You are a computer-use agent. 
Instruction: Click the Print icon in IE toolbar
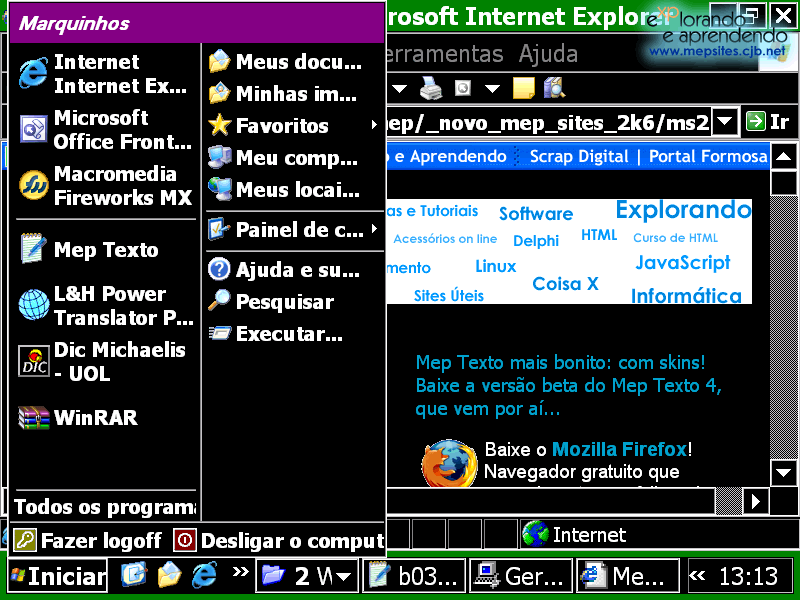pyautogui.click(x=432, y=88)
